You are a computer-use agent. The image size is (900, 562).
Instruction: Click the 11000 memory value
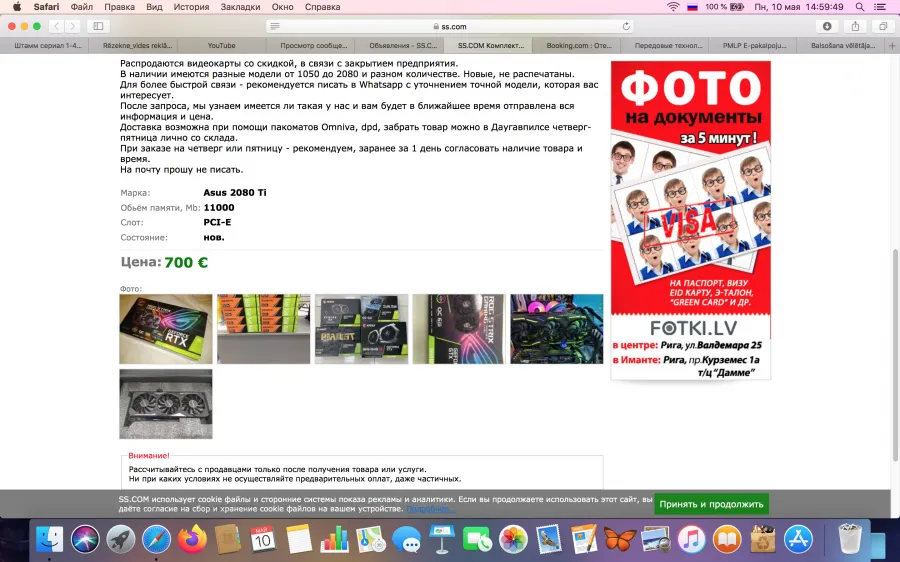point(219,207)
